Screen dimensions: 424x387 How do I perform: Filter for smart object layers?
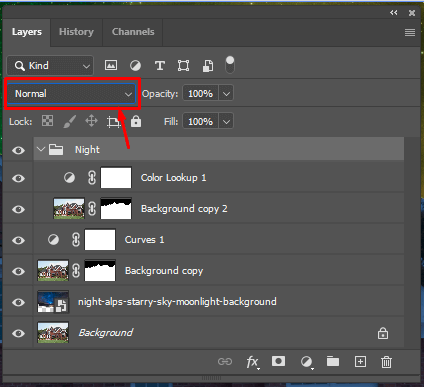click(x=208, y=66)
